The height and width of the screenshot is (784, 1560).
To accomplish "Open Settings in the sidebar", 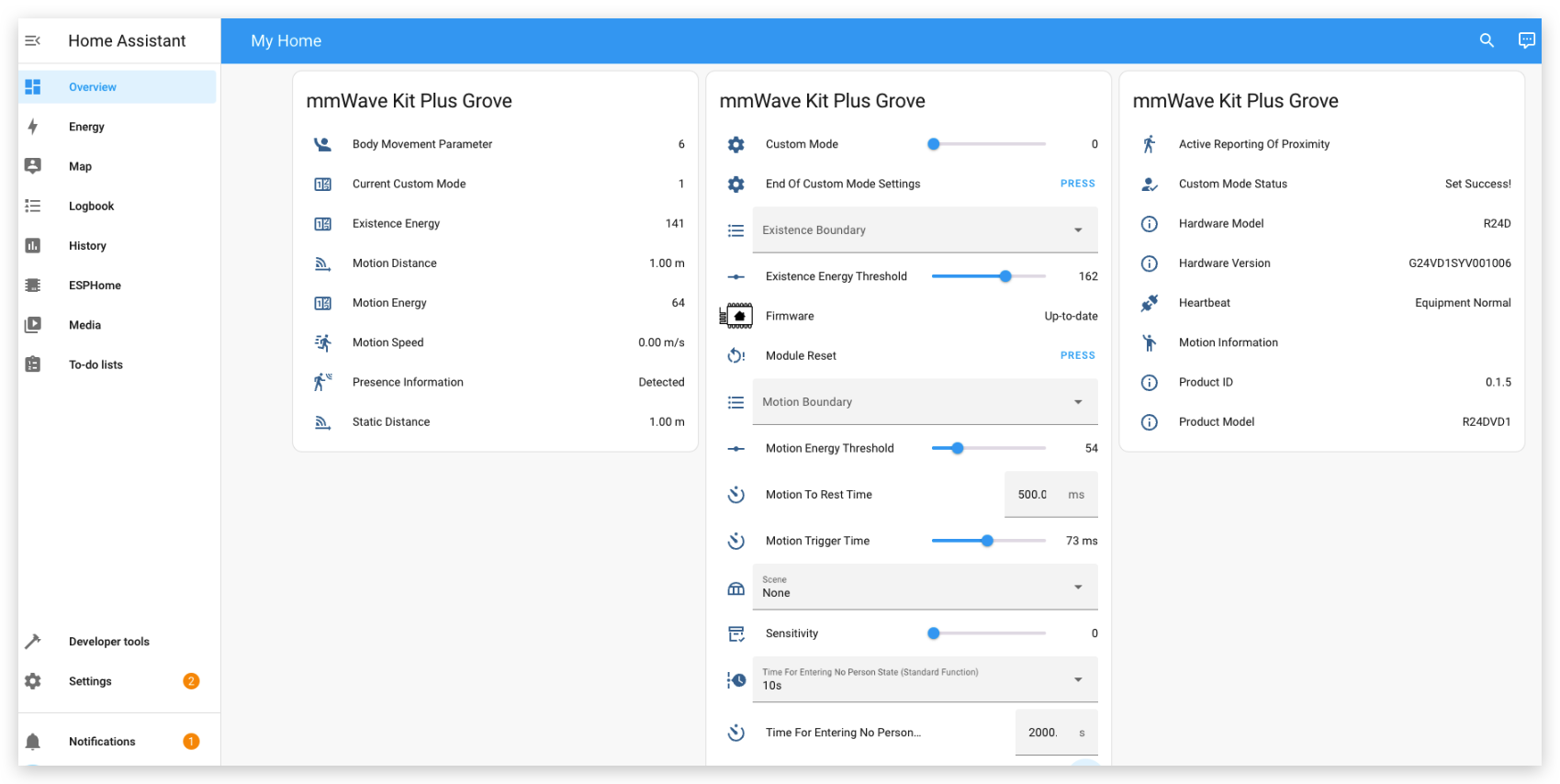I will click(x=118, y=681).
